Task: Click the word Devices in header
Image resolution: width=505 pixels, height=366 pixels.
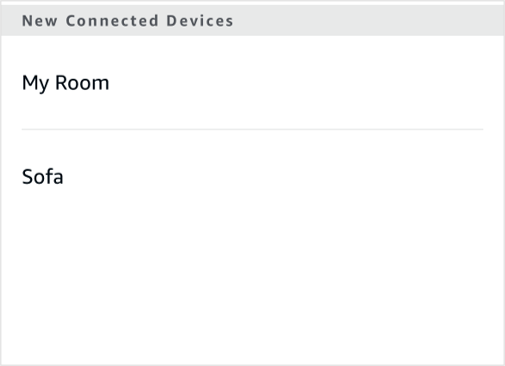Action: (200, 21)
